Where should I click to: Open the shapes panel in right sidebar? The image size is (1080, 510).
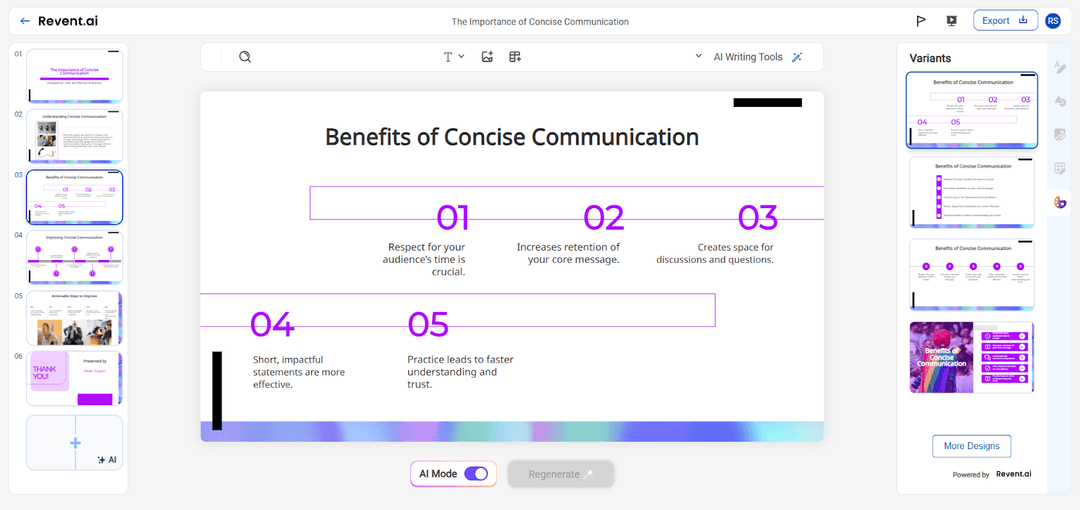pos(1060,101)
